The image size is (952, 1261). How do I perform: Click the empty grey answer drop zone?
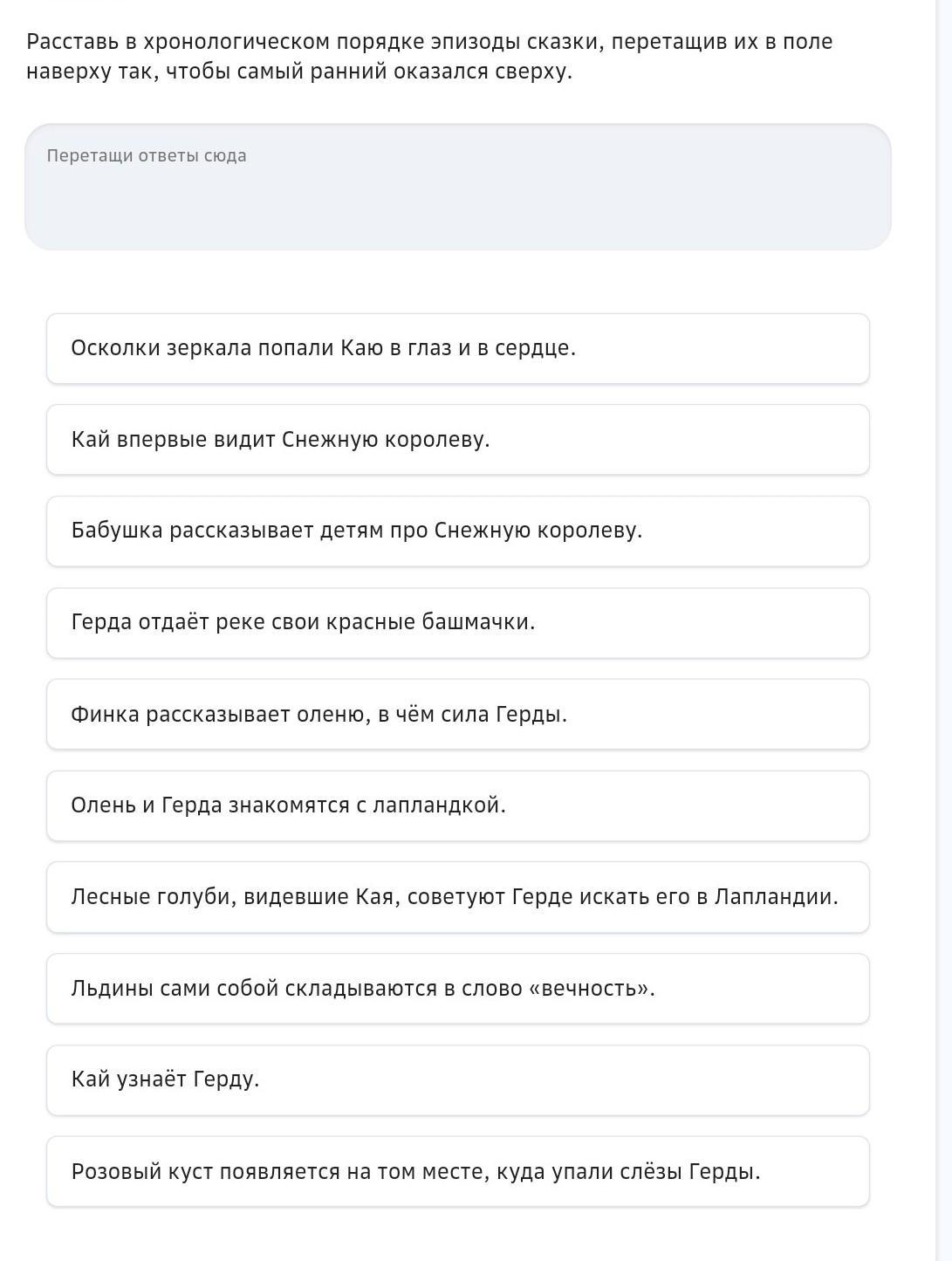457,201
